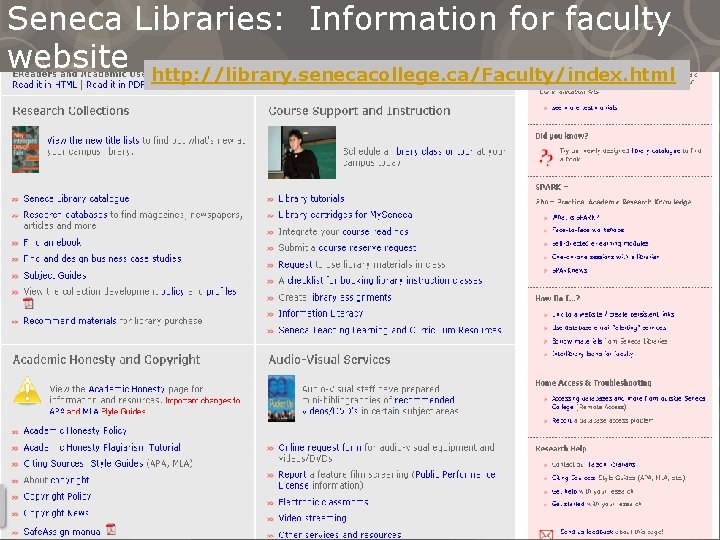Open SafeAssign manual link
The height and width of the screenshot is (540, 720).
pos(62,532)
